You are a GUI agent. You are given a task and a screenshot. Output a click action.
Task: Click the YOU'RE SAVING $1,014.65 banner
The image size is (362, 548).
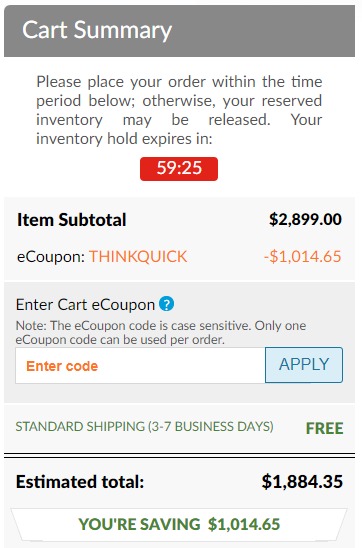[179, 524]
